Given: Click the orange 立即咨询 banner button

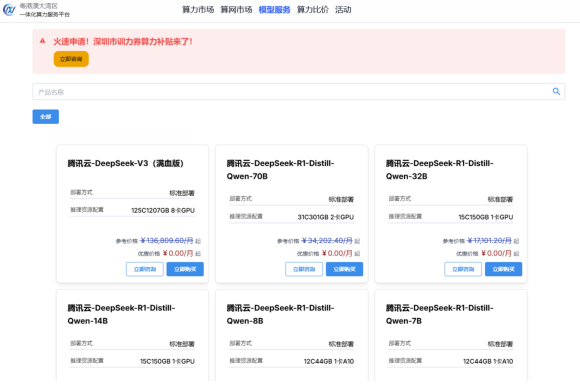Looking at the screenshot, I should coord(71,59).
